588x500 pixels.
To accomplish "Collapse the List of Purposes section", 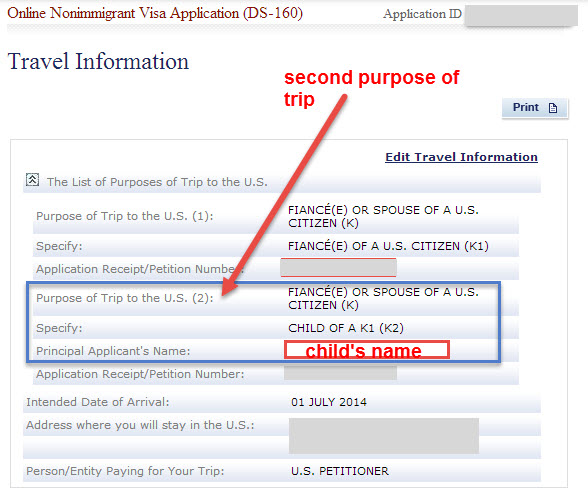I will point(32,180).
